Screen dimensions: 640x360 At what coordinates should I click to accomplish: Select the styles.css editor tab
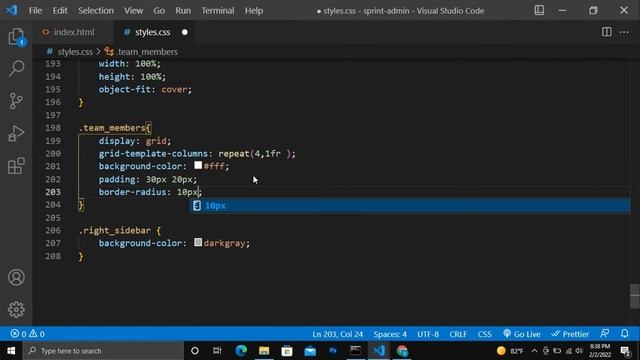(x=153, y=32)
